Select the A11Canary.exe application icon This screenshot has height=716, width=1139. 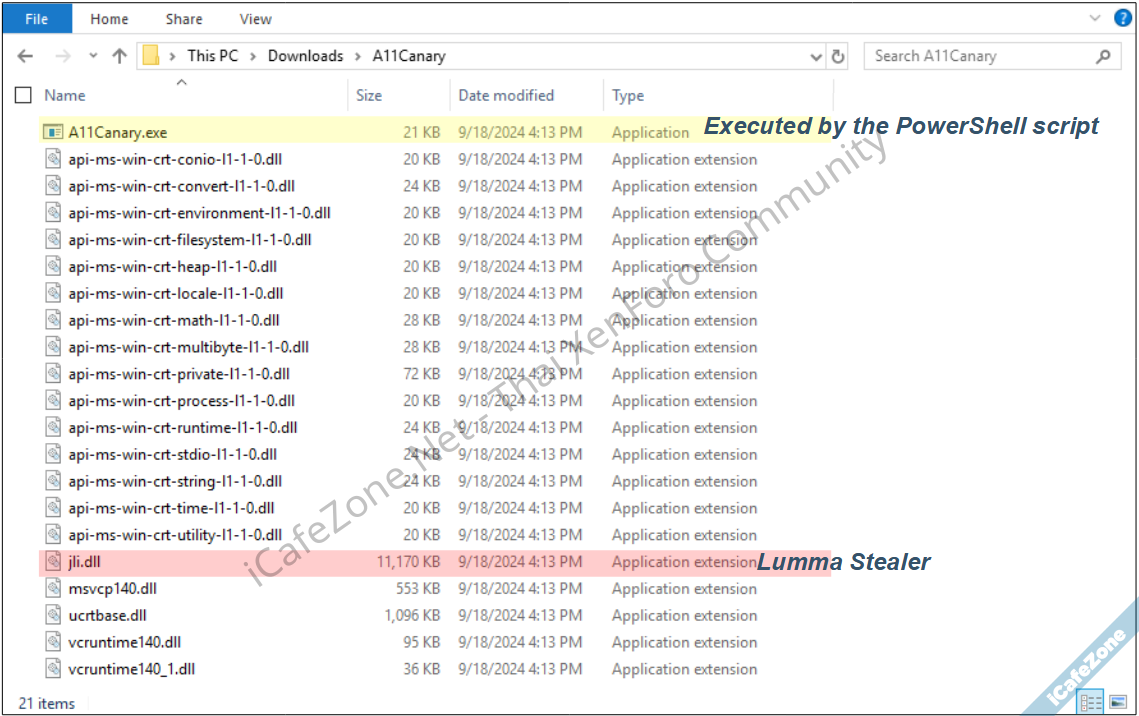coord(53,132)
